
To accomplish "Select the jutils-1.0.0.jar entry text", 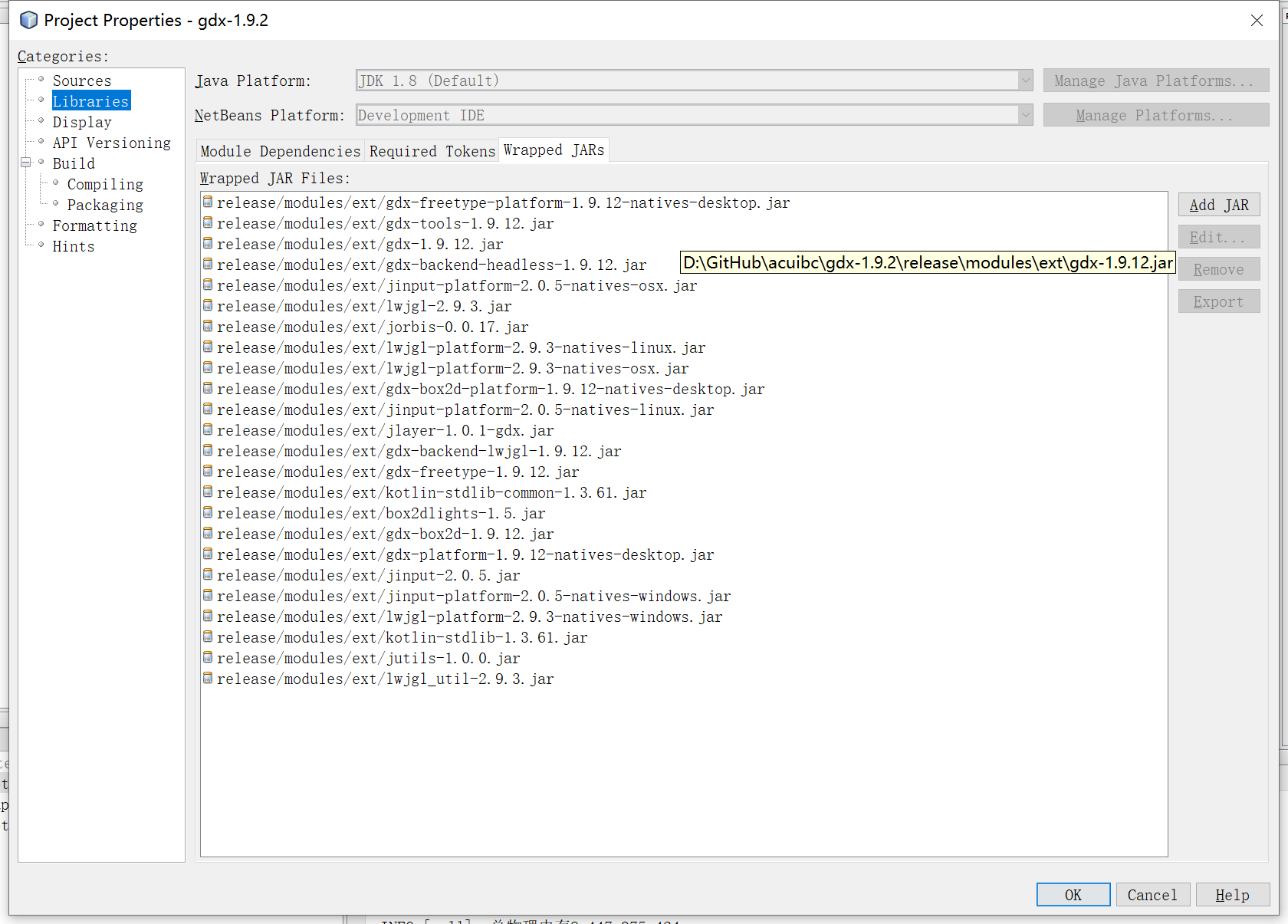I will click(x=368, y=658).
